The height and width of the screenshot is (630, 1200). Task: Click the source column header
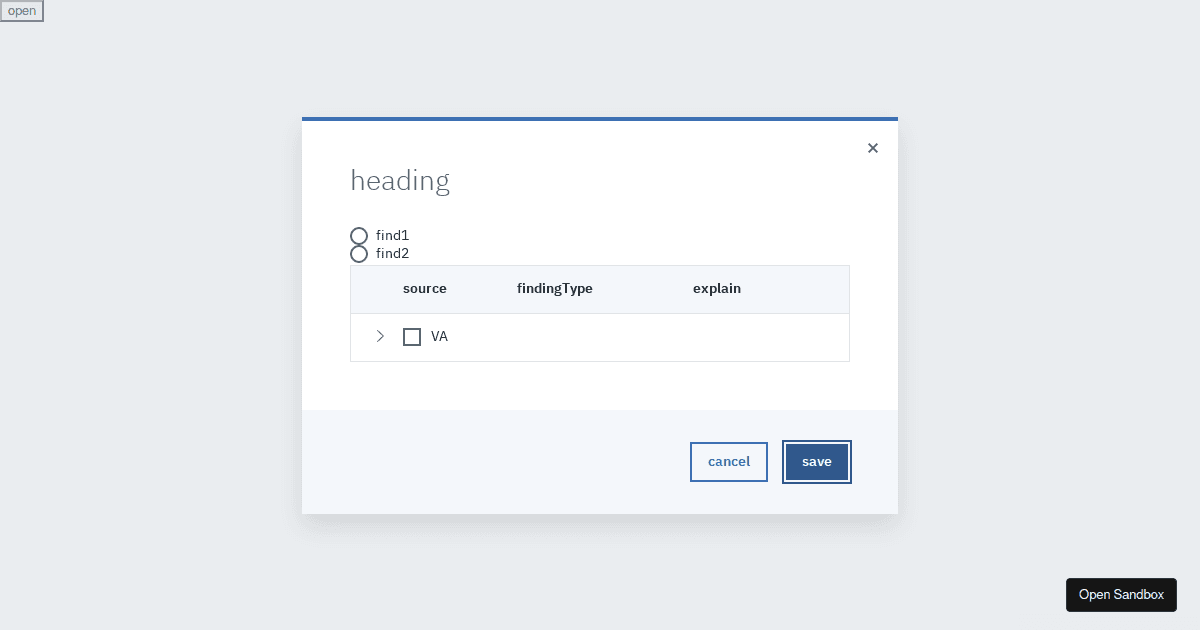click(x=424, y=289)
